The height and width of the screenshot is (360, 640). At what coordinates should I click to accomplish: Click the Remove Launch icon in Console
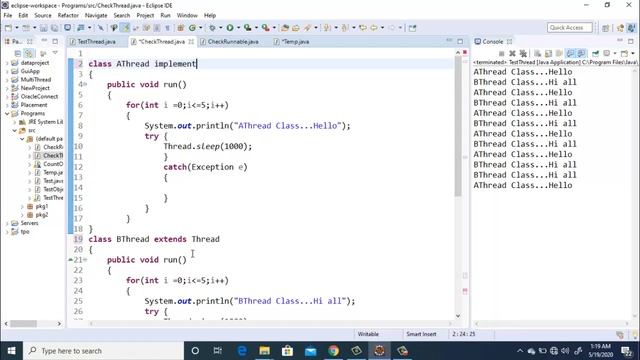pyautogui.click(x=512, y=53)
